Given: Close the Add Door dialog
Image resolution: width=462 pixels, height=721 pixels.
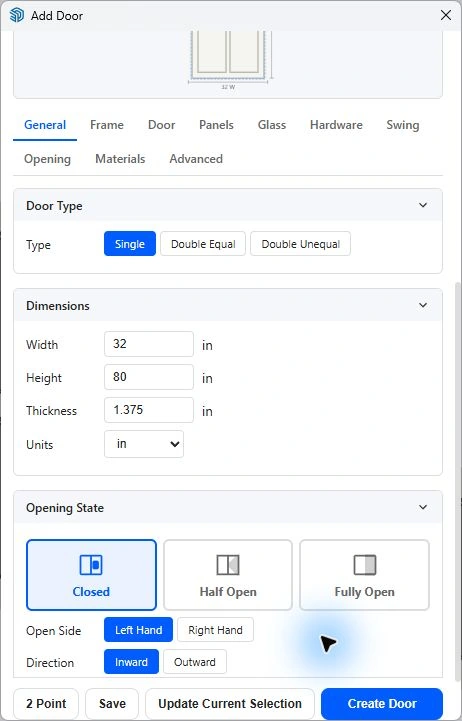Looking at the screenshot, I should [445, 15].
